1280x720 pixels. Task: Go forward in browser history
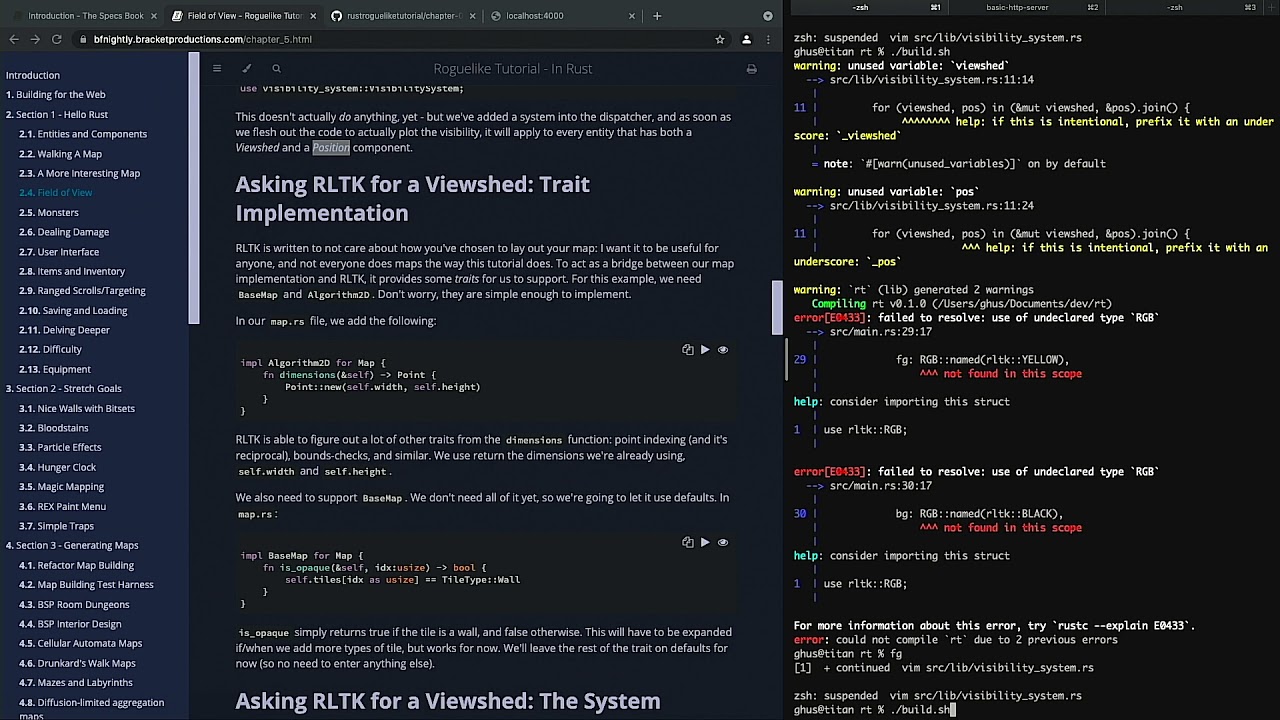(35, 39)
